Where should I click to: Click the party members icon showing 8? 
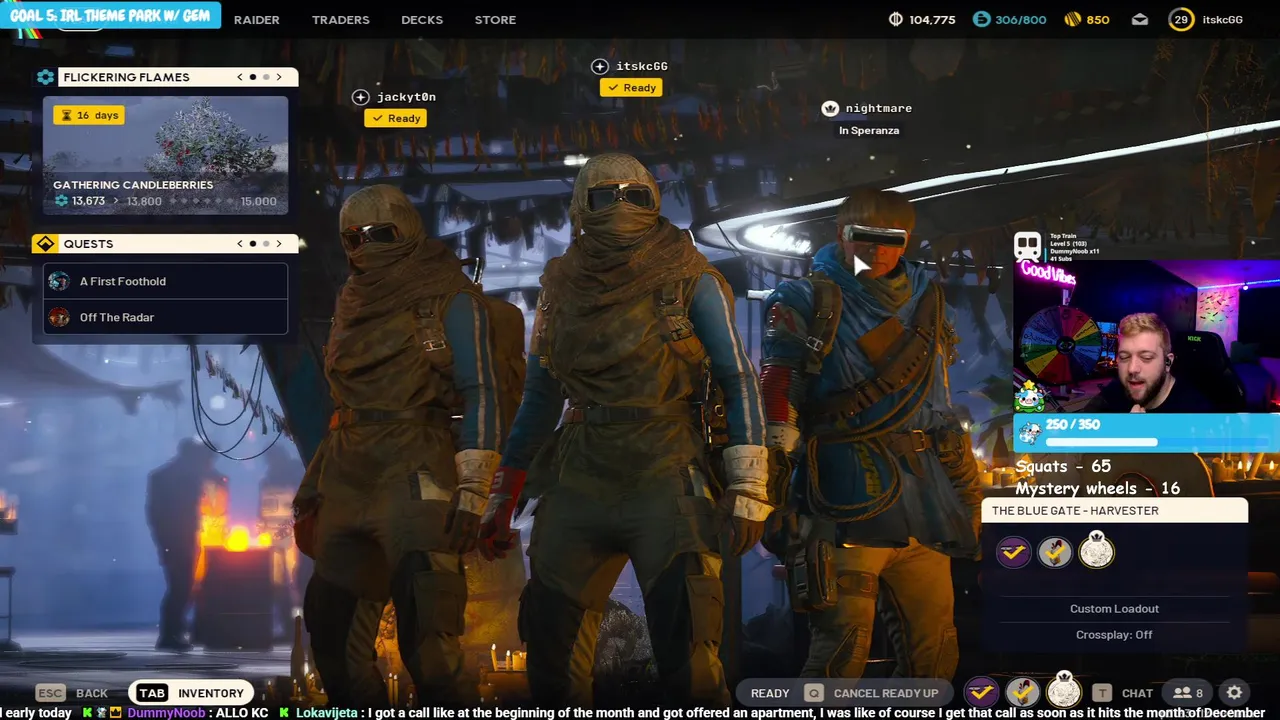tap(1188, 692)
